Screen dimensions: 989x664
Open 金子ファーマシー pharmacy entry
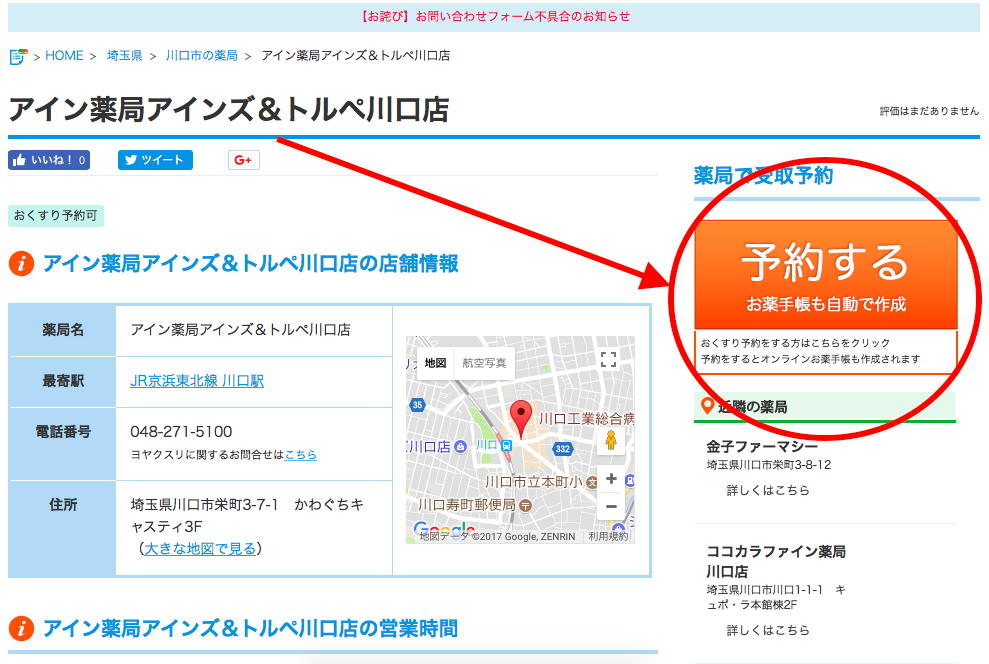tap(762, 447)
